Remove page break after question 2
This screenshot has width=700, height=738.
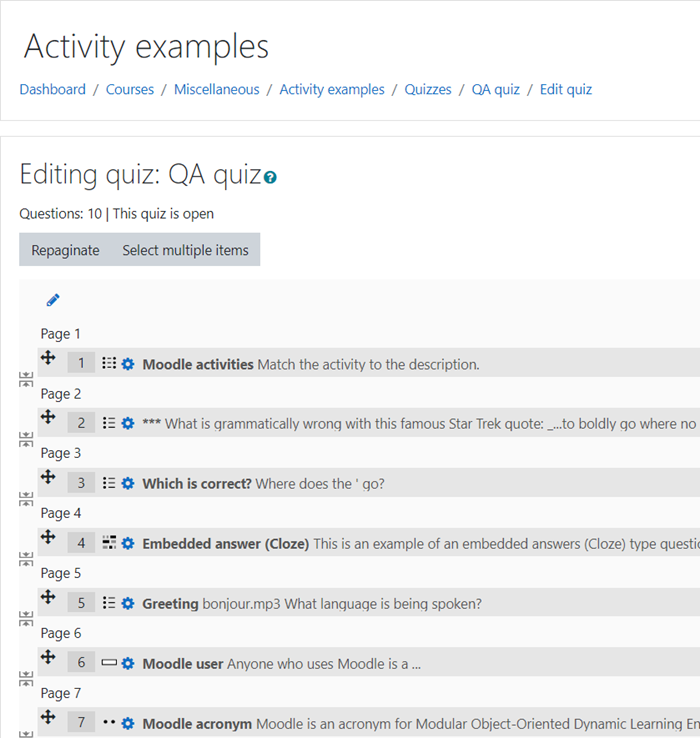26,439
